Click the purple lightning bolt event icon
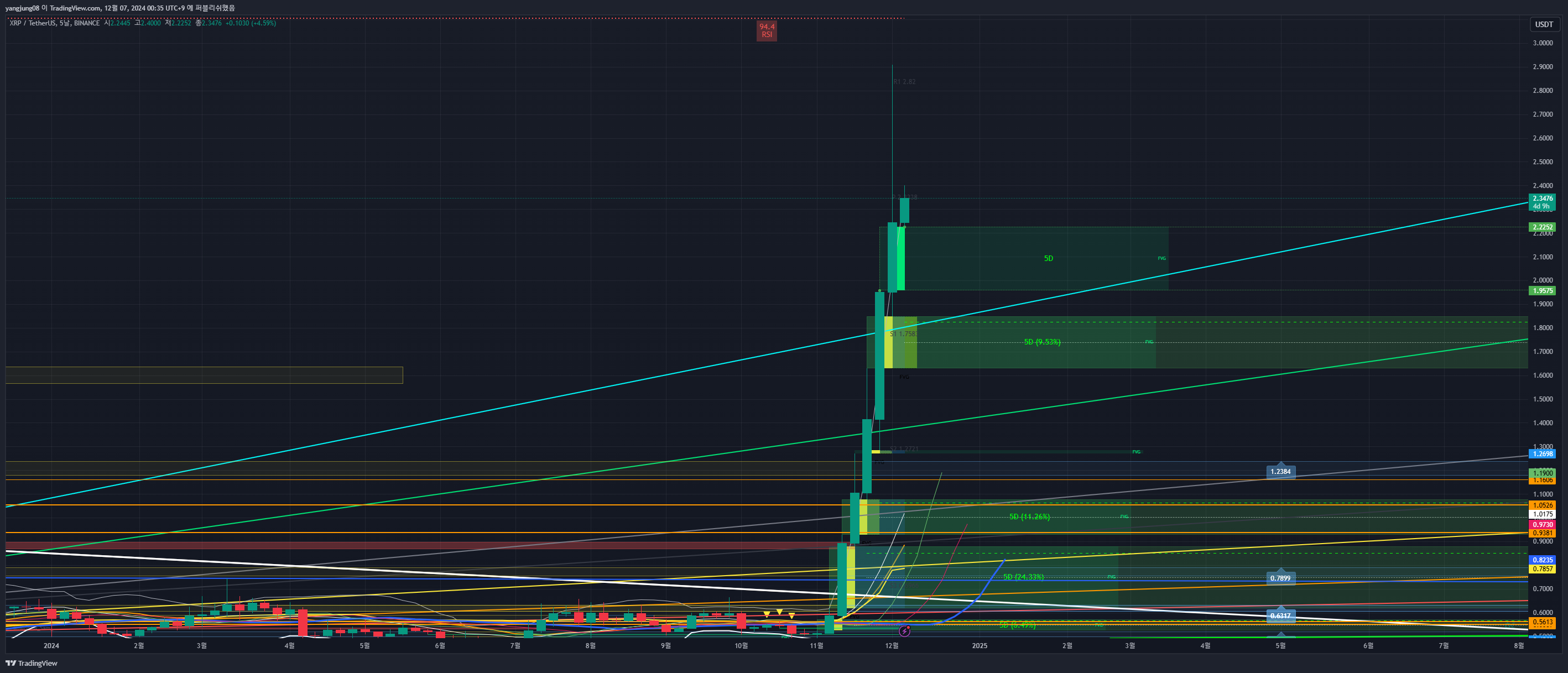 pos(904,632)
